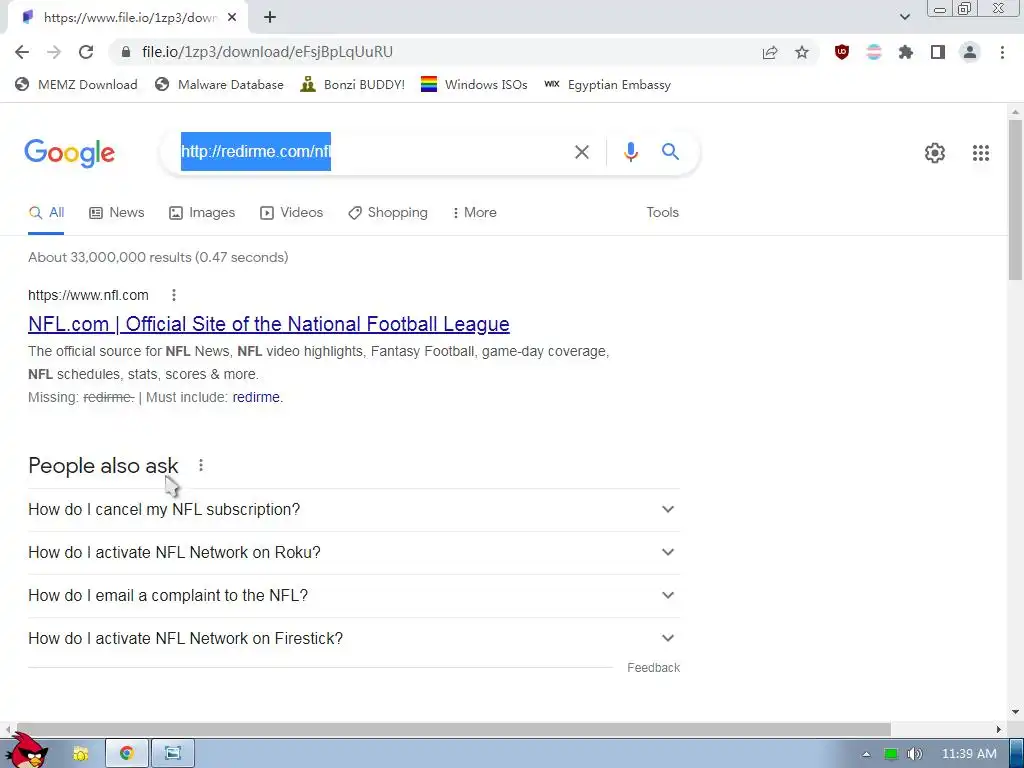Switch to the Videos tab

pos(291,213)
